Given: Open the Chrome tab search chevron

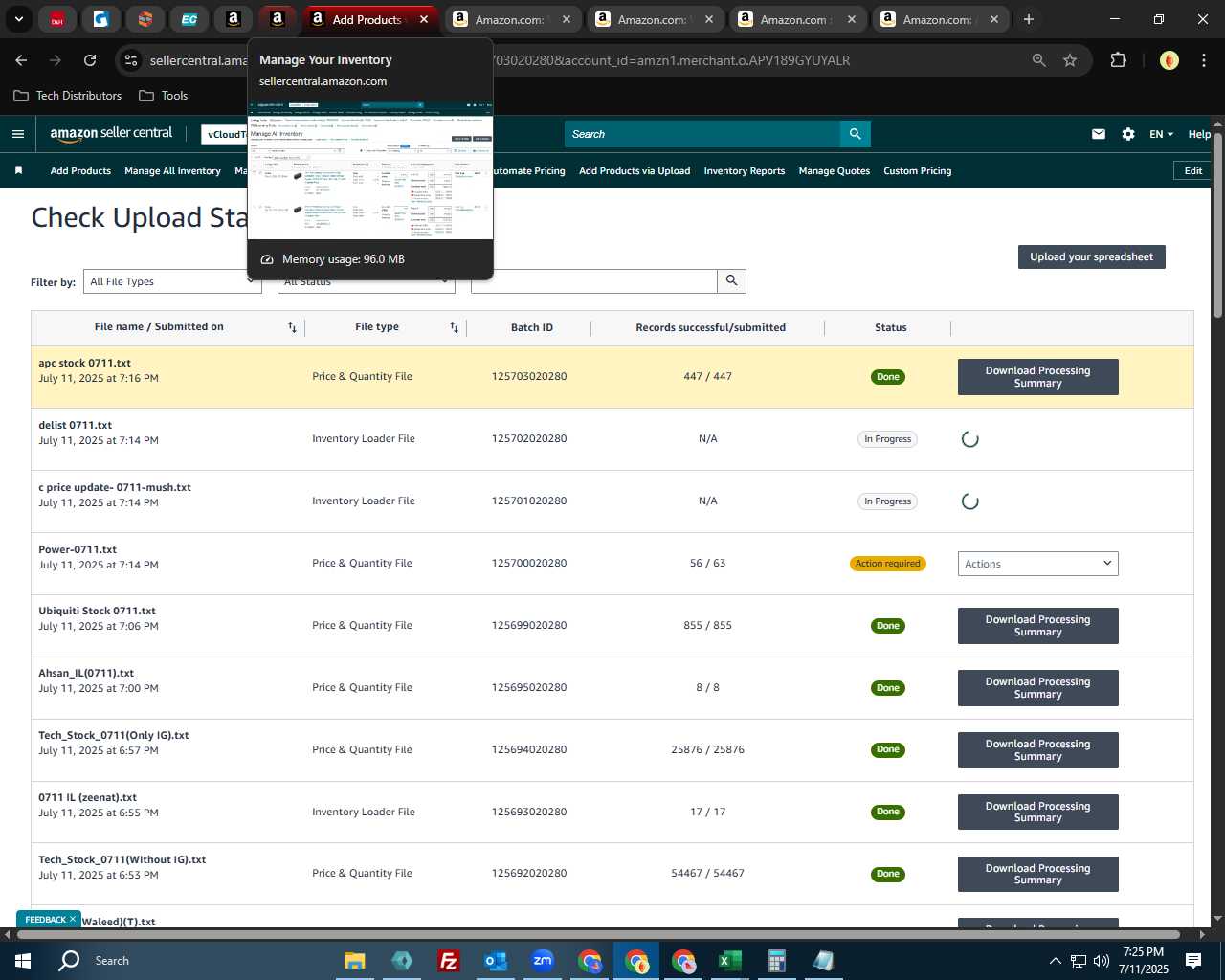Looking at the screenshot, I should click(x=18, y=19).
